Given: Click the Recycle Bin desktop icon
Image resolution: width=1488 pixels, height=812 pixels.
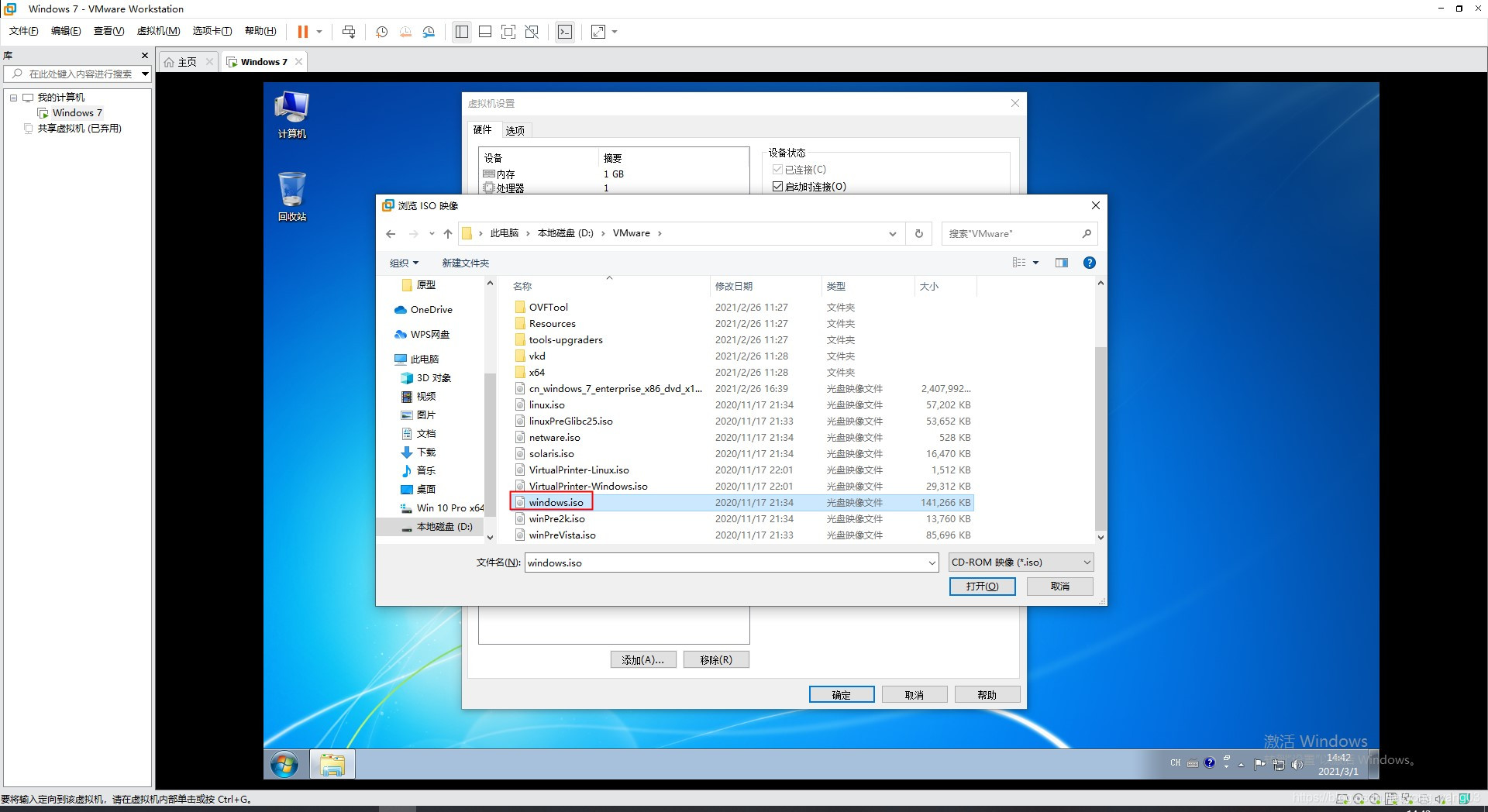Looking at the screenshot, I should pos(291,197).
